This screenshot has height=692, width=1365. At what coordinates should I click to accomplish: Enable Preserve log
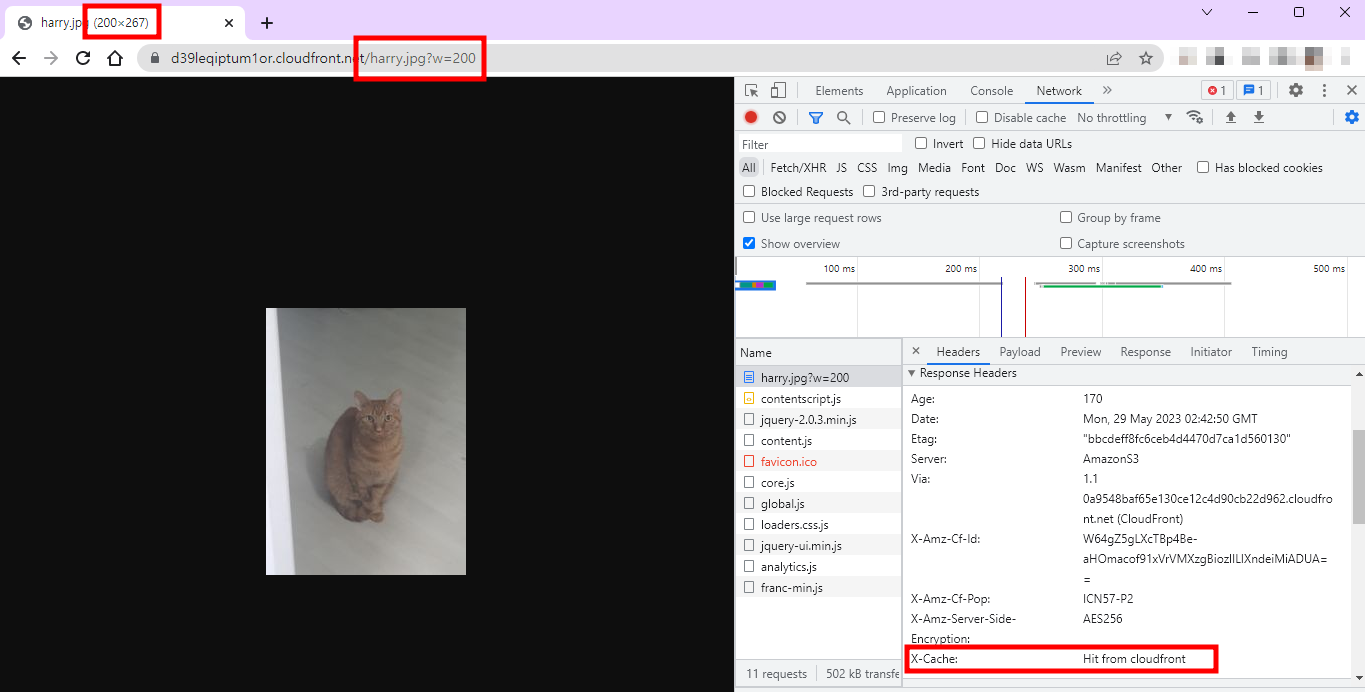(879, 117)
